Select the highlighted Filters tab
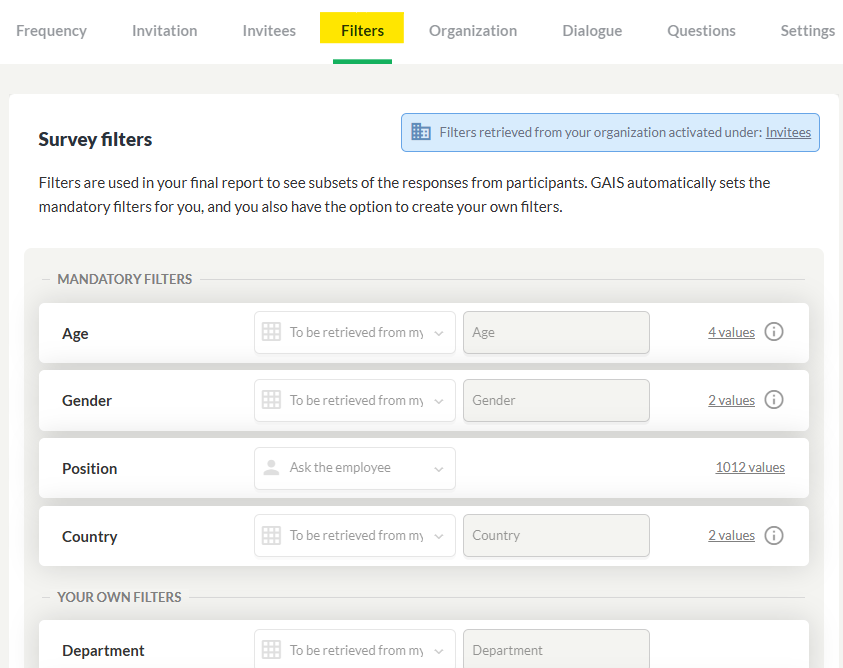 click(x=362, y=30)
